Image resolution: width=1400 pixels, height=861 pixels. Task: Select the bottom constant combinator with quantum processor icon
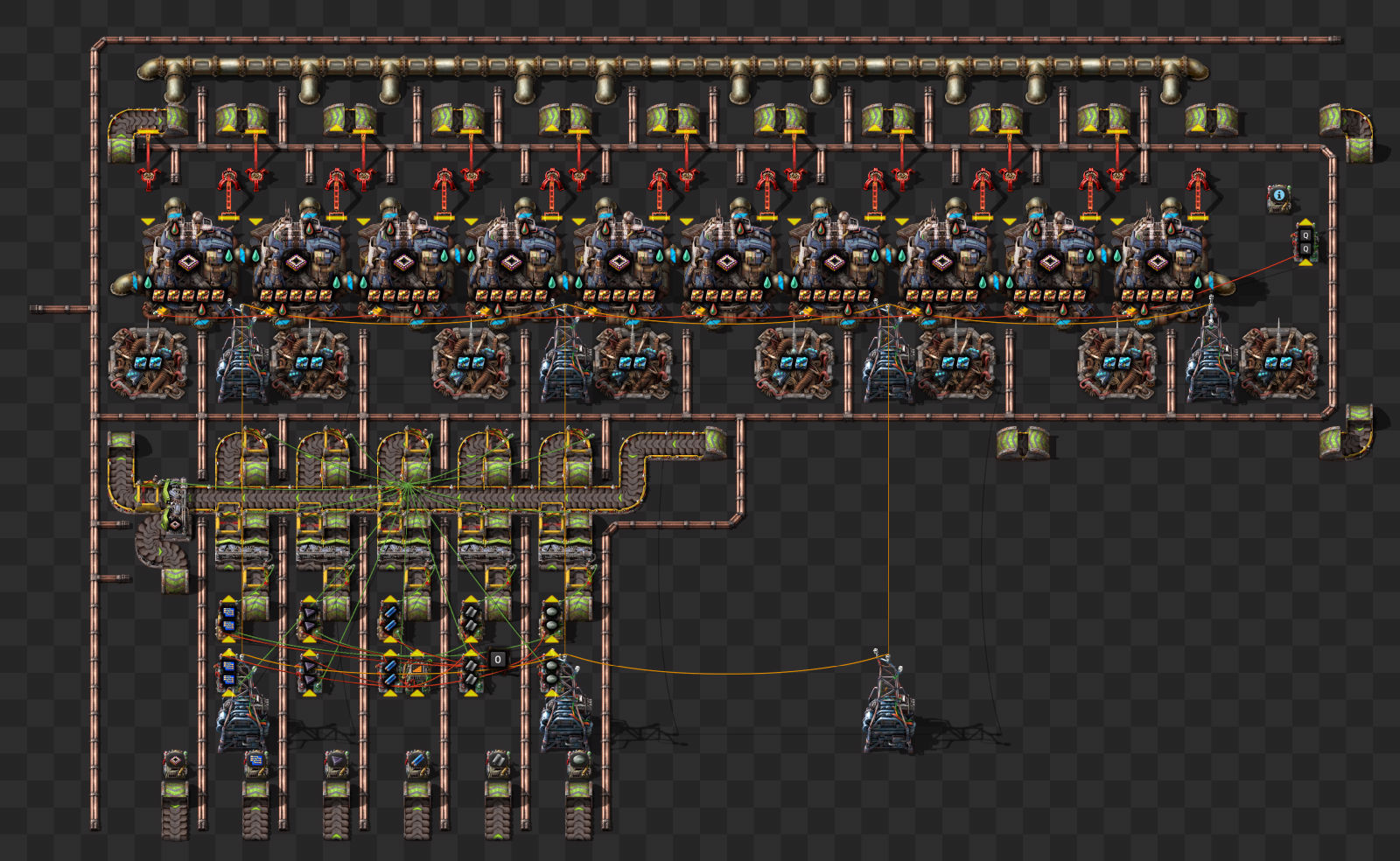click(175, 764)
